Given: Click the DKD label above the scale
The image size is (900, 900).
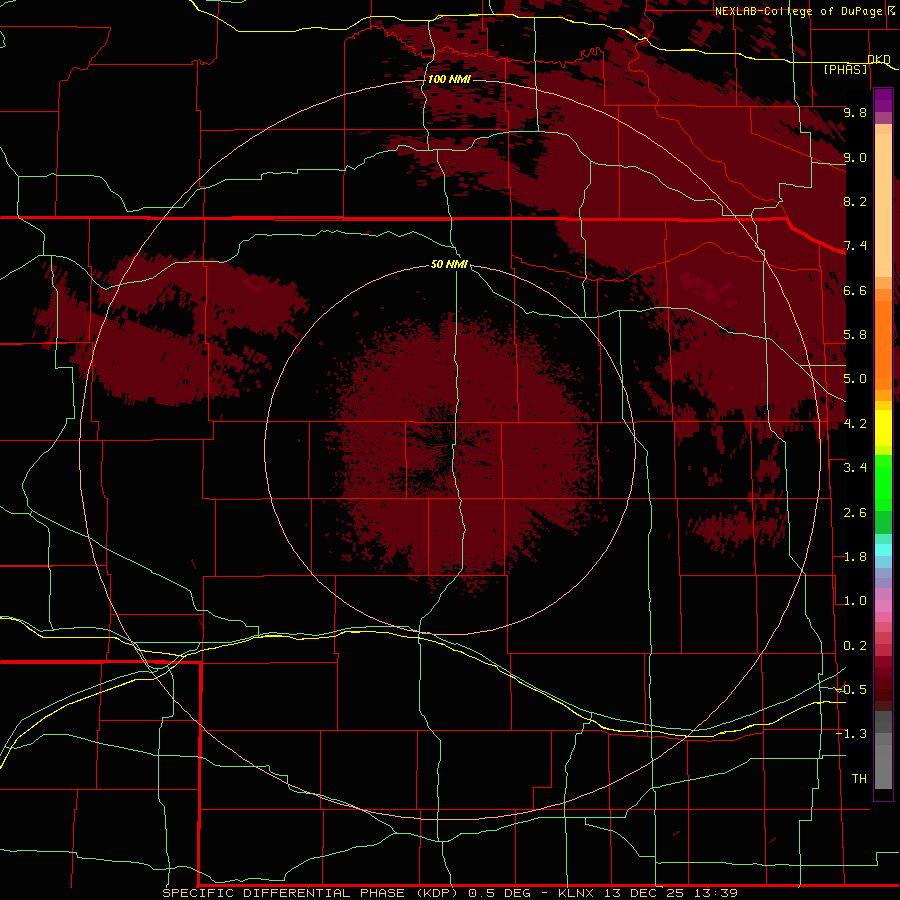Looking at the screenshot, I should 879,59.
